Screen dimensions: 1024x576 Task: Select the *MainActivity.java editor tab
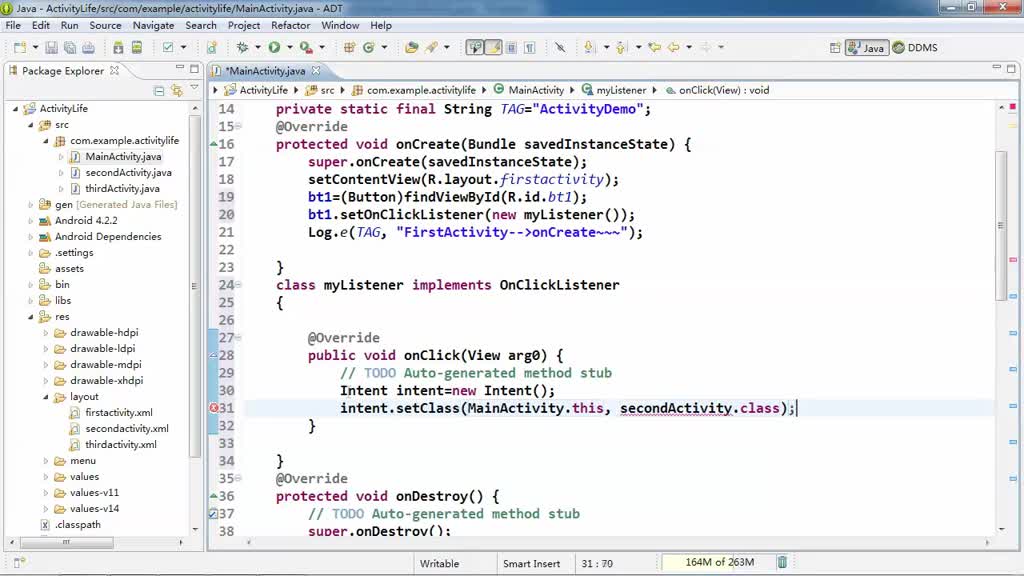pos(265,71)
